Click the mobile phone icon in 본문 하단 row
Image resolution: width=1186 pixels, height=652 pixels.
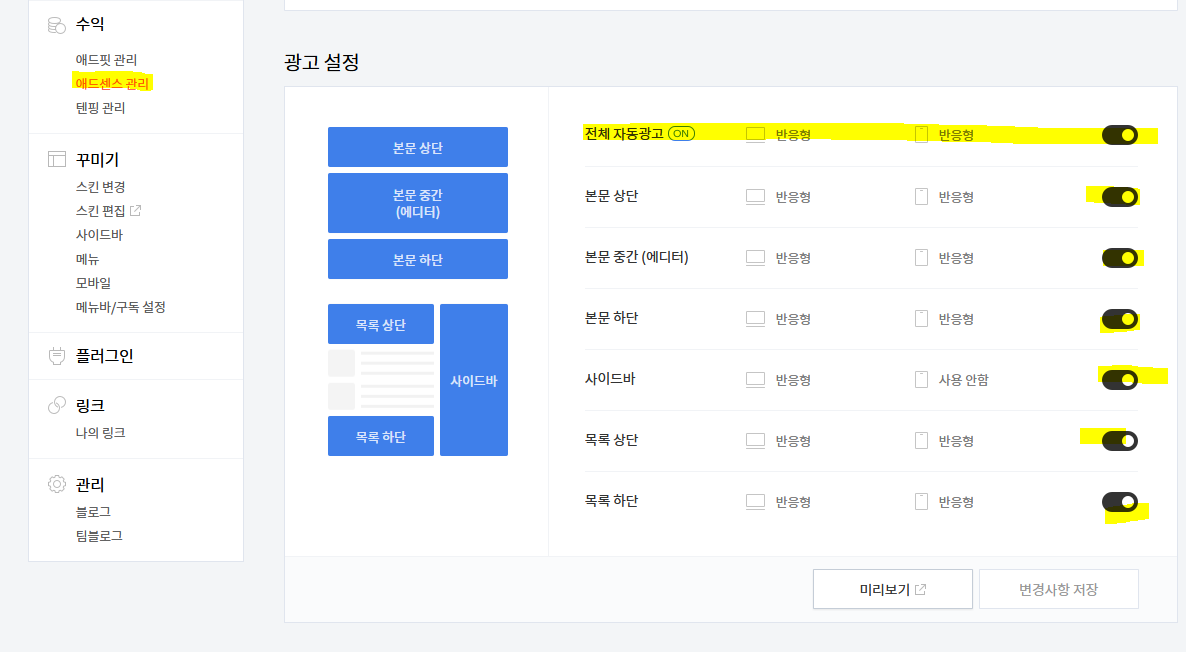(x=921, y=319)
